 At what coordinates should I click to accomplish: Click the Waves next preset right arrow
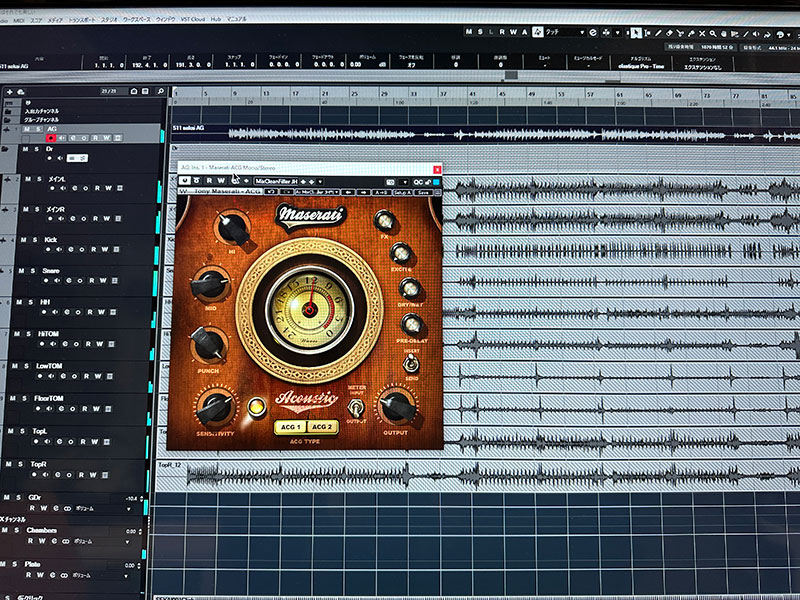[363, 192]
